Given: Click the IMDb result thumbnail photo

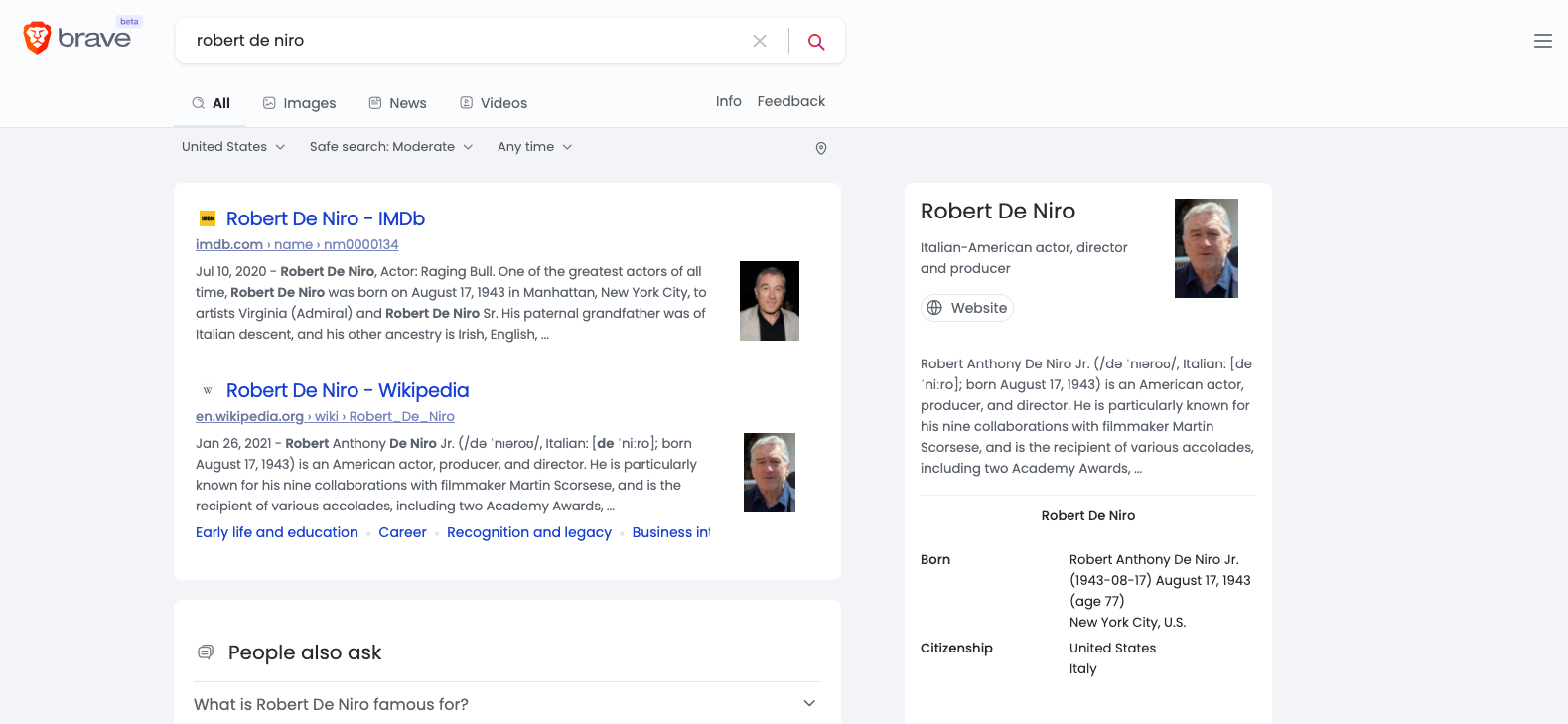Looking at the screenshot, I should 770,301.
